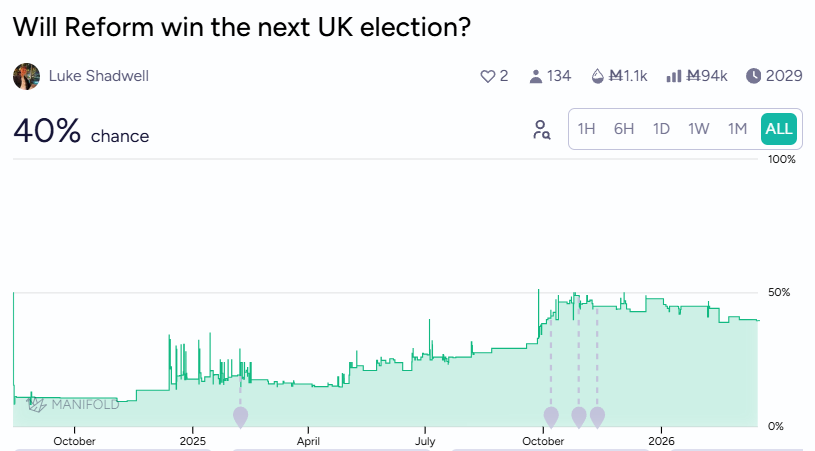Image resolution: width=815 pixels, height=451 pixels.
Task: Click the middle marker pin after October 2025
Action: 579,416
